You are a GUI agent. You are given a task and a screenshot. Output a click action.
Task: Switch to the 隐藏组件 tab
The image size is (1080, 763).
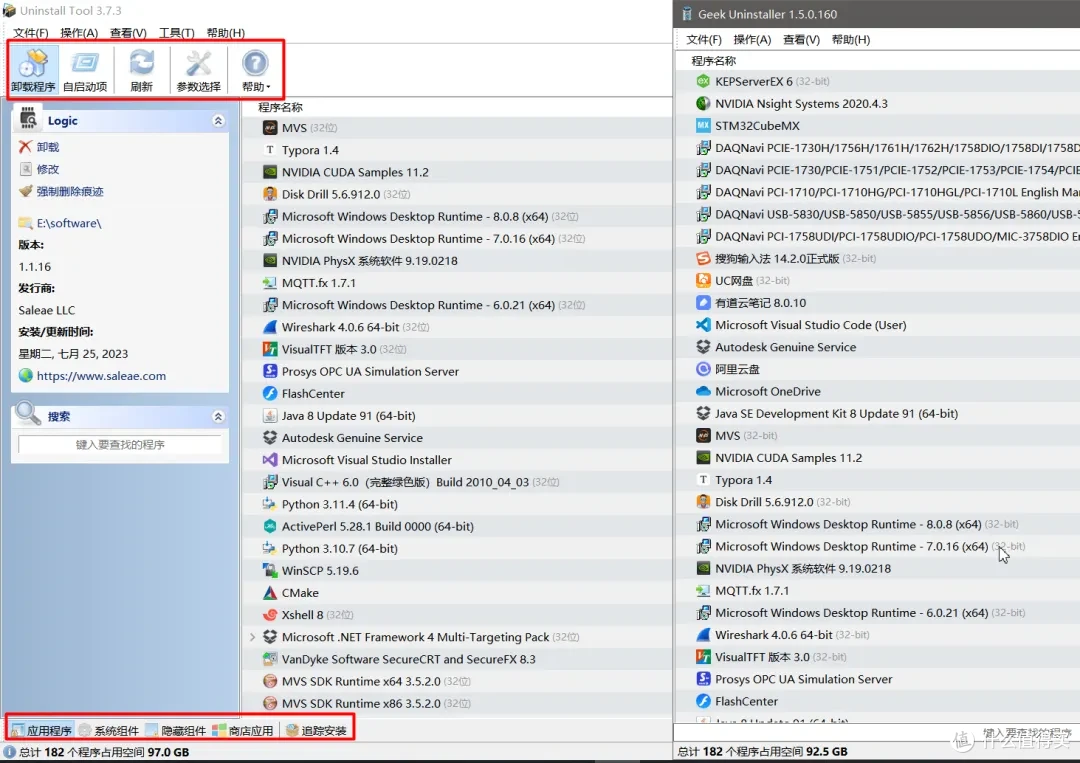pos(176,730)
